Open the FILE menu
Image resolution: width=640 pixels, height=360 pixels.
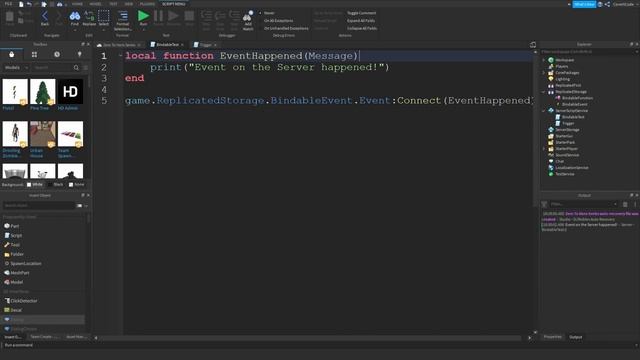8,4
